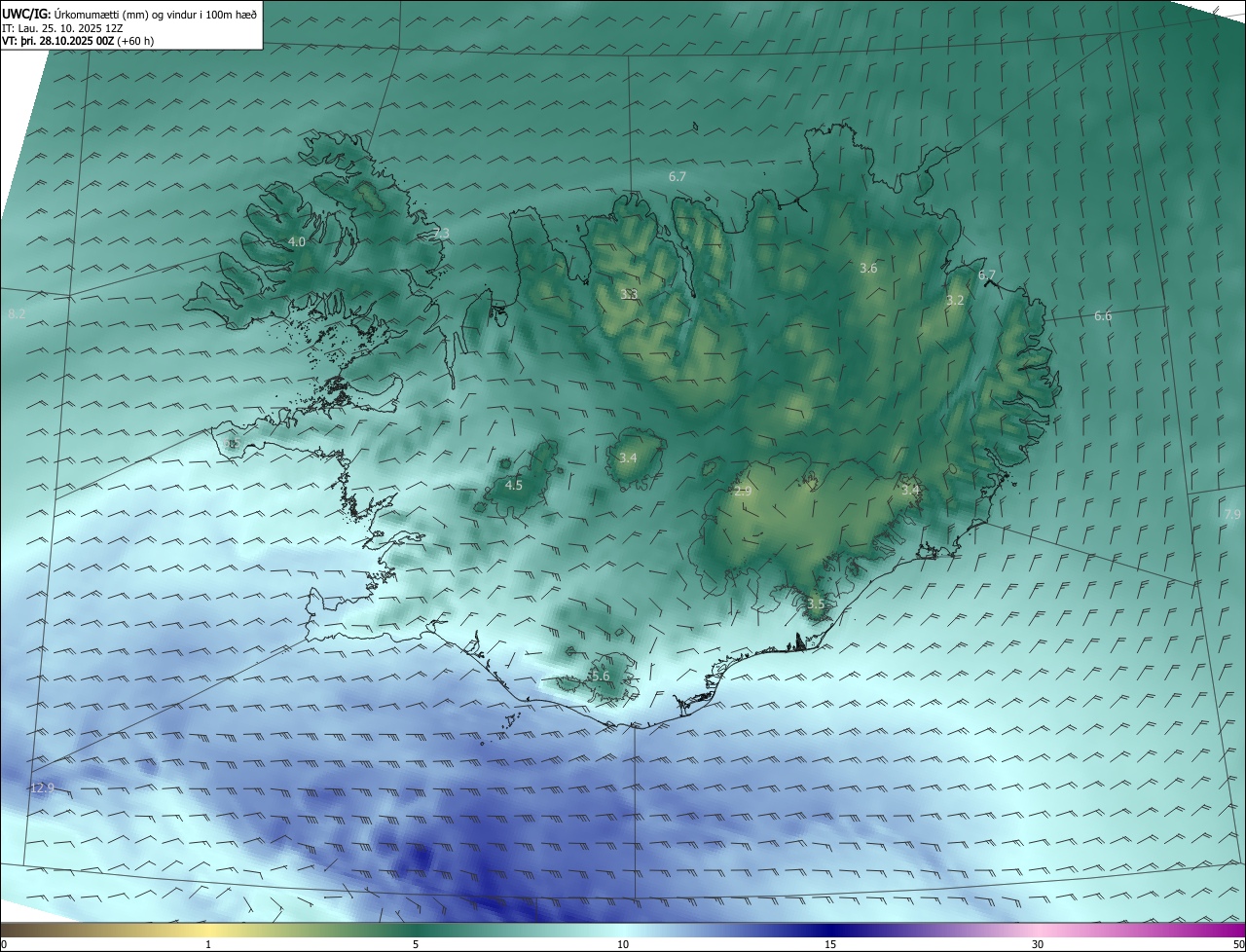Click the 15 tick on the color scale
This screenshot has height=952, width=1246.
(x=830, y=944)
